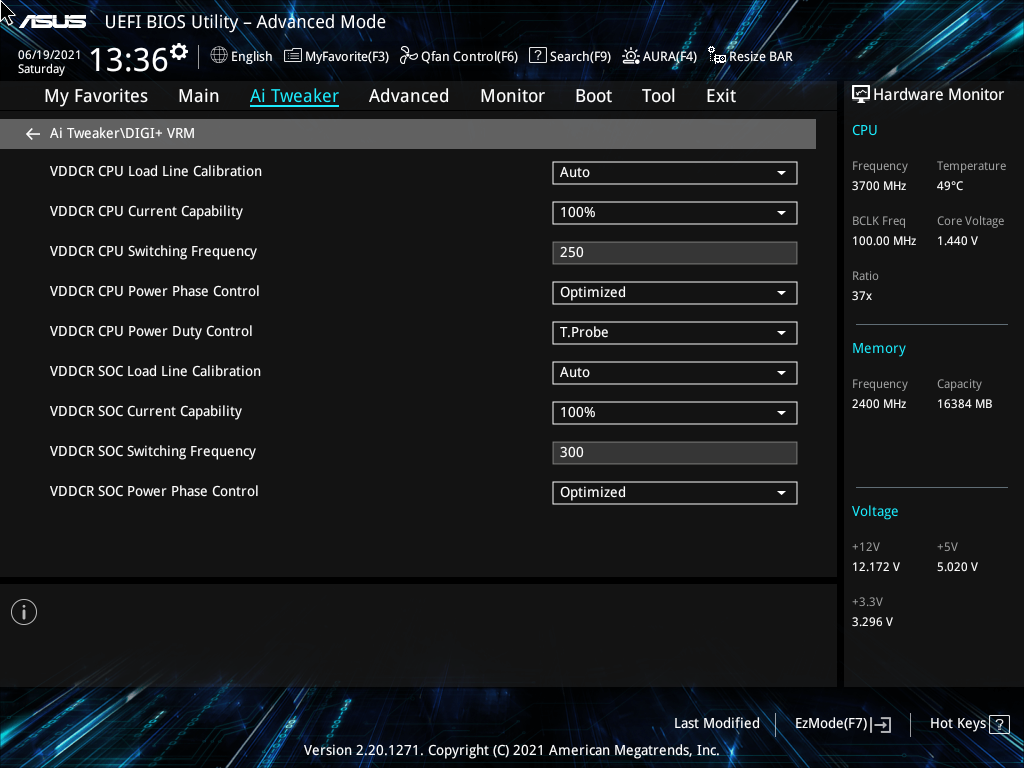The height and width of the screenshot is (768, 1024).
Task: Expand the VDDCR CPU Power Phase Control options
Action: point(674,292)
